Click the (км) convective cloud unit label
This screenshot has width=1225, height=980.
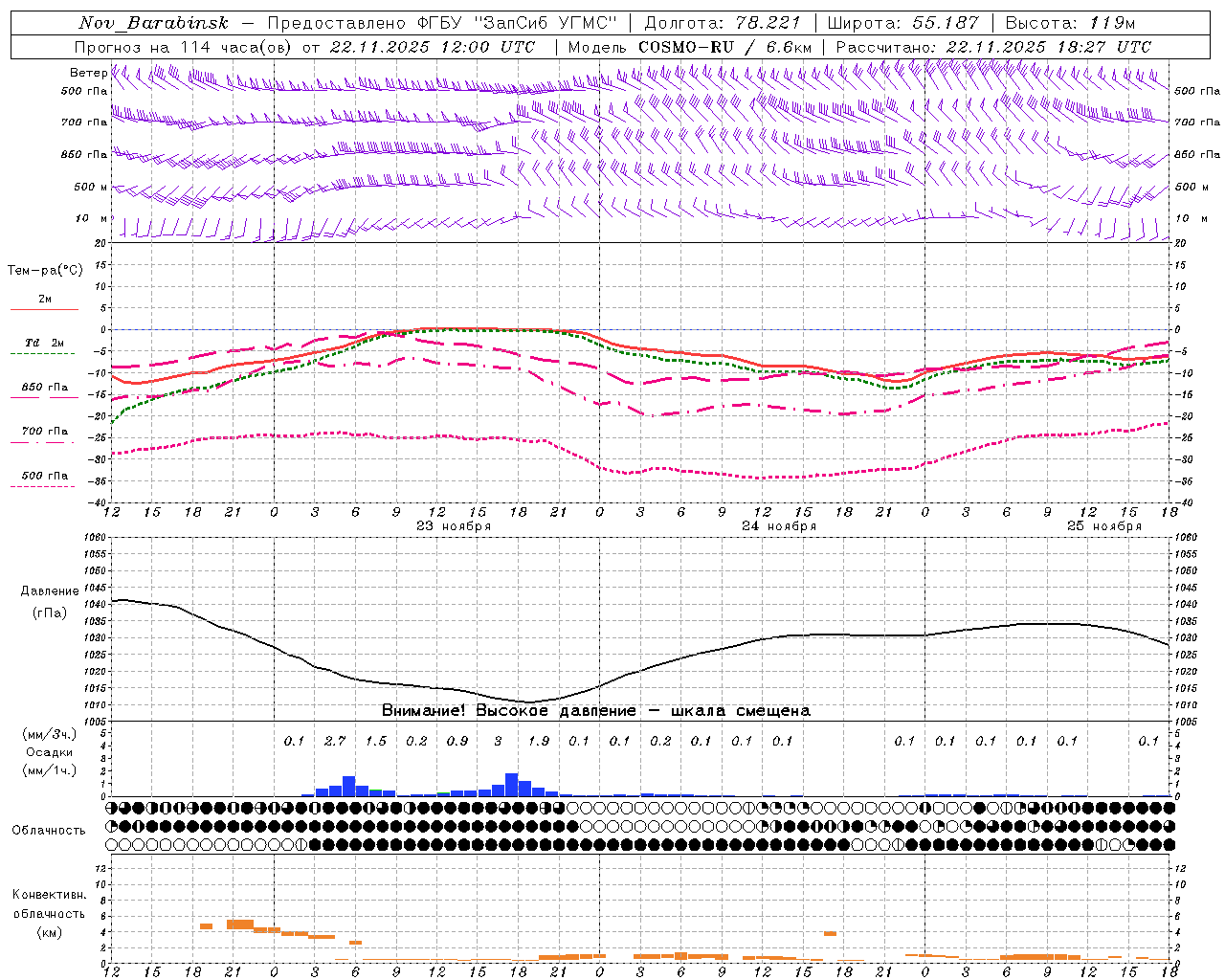(49, 932)
